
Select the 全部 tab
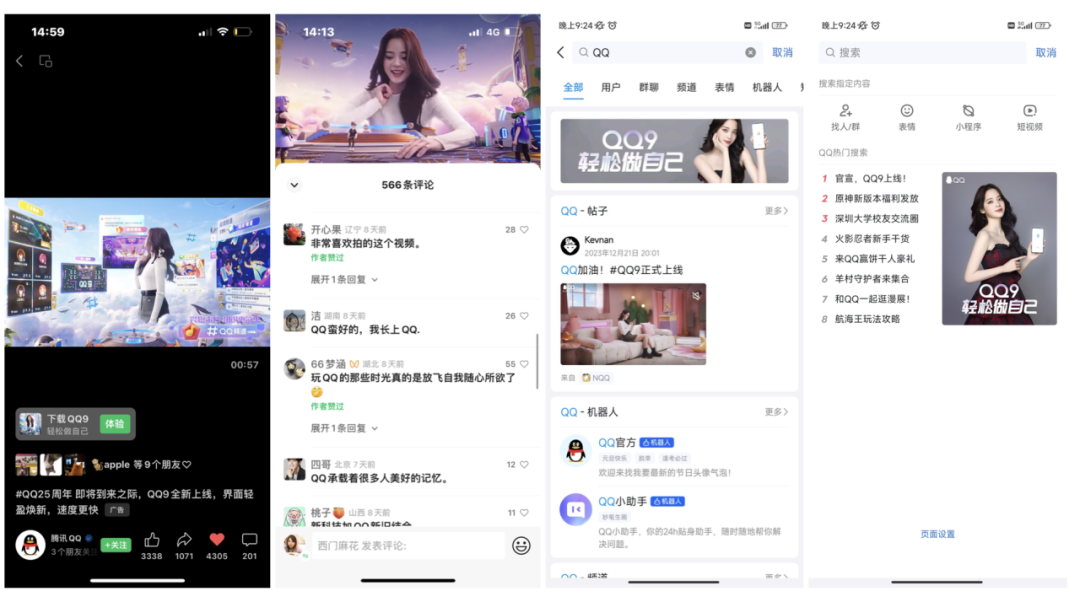pos(573,87)
